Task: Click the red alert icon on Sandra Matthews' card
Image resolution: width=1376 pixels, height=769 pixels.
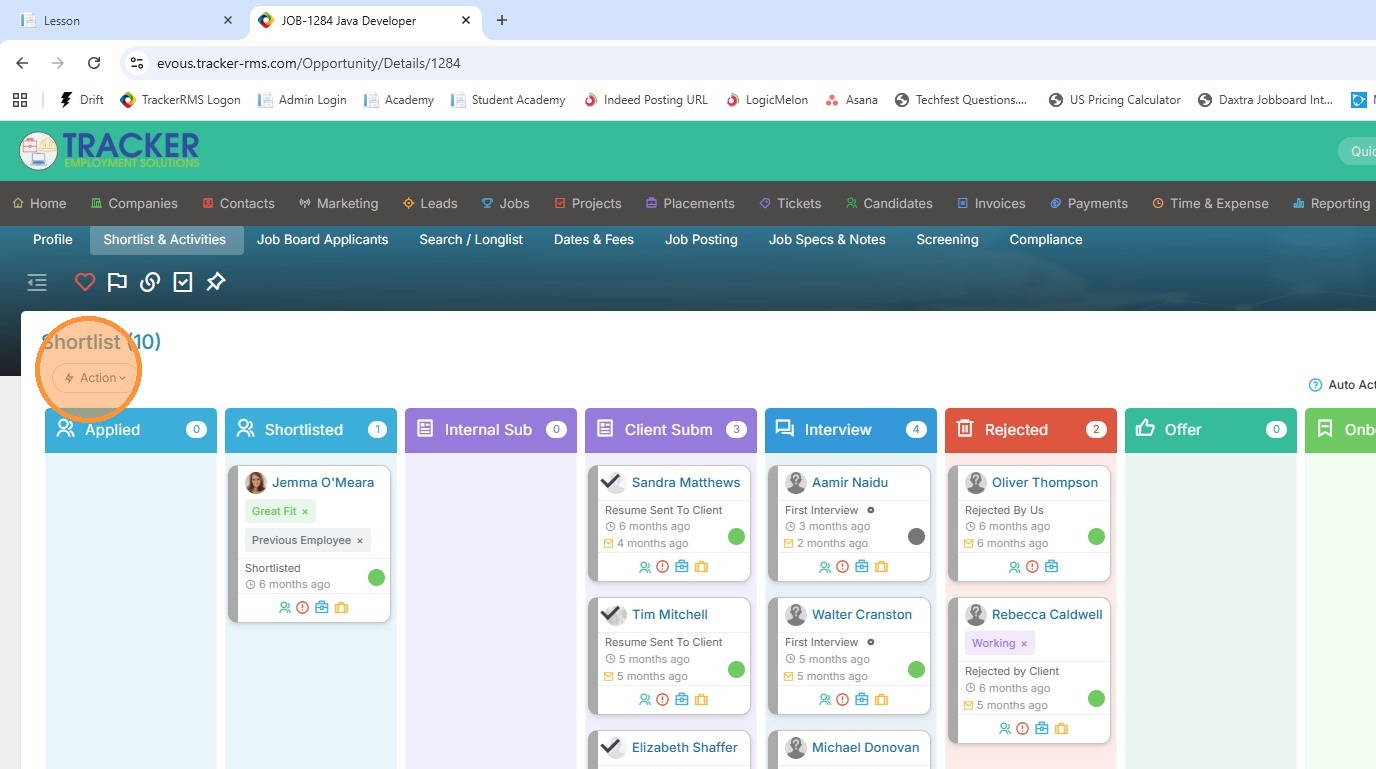Action: 662,566
